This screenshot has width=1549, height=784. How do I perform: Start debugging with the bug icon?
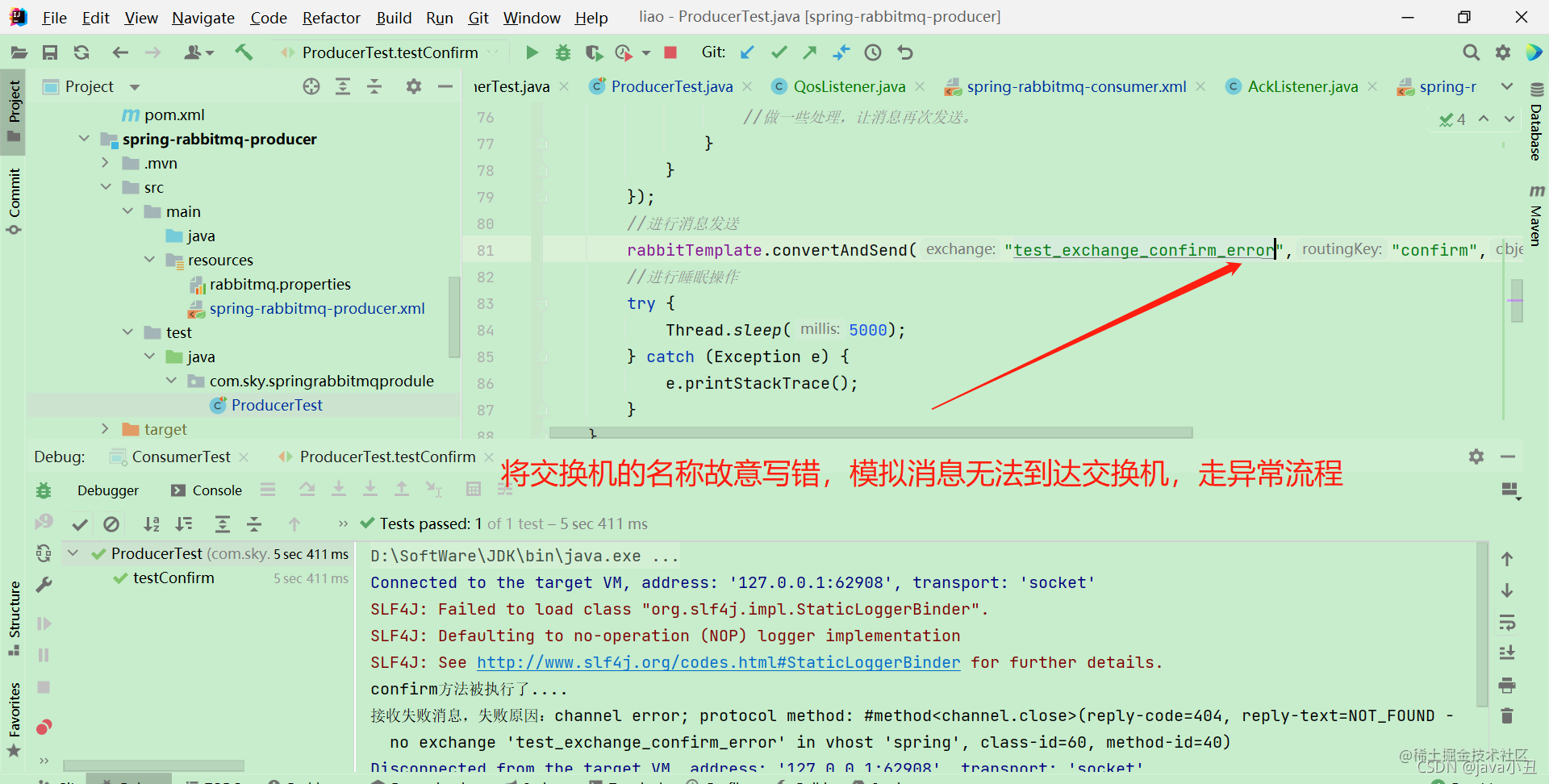pos(563,52)
